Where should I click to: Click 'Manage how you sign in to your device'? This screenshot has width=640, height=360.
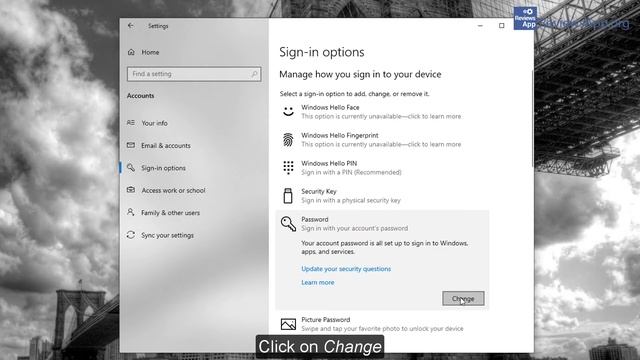[x=360, y=74]
